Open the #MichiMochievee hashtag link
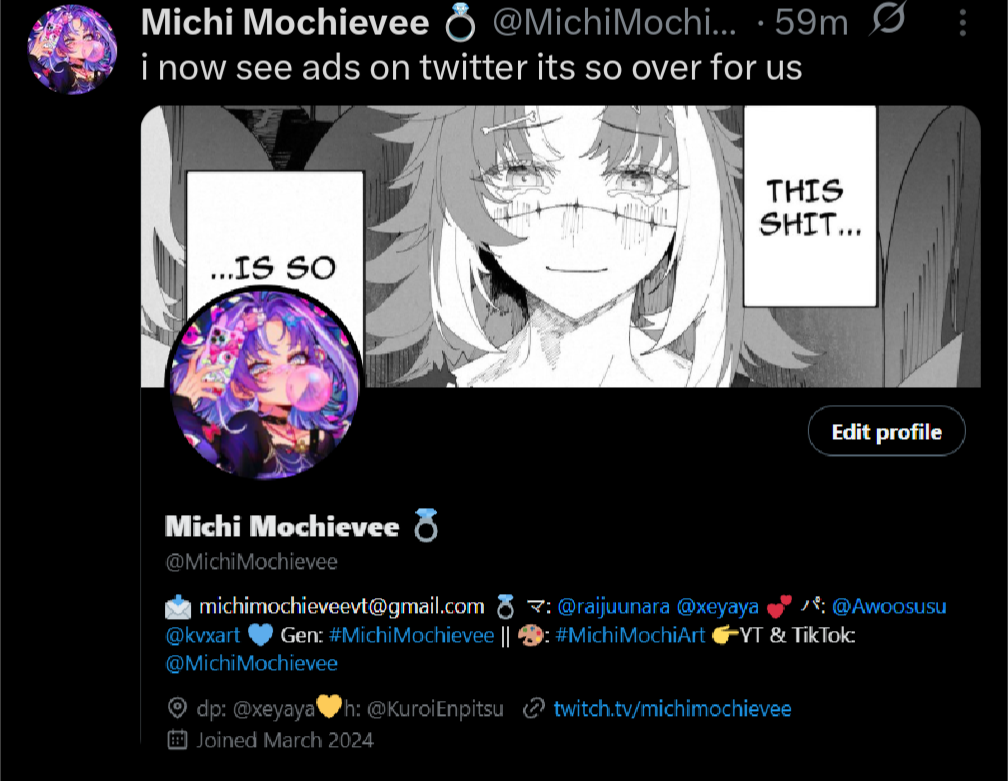1008x781 pixels. 411,635
